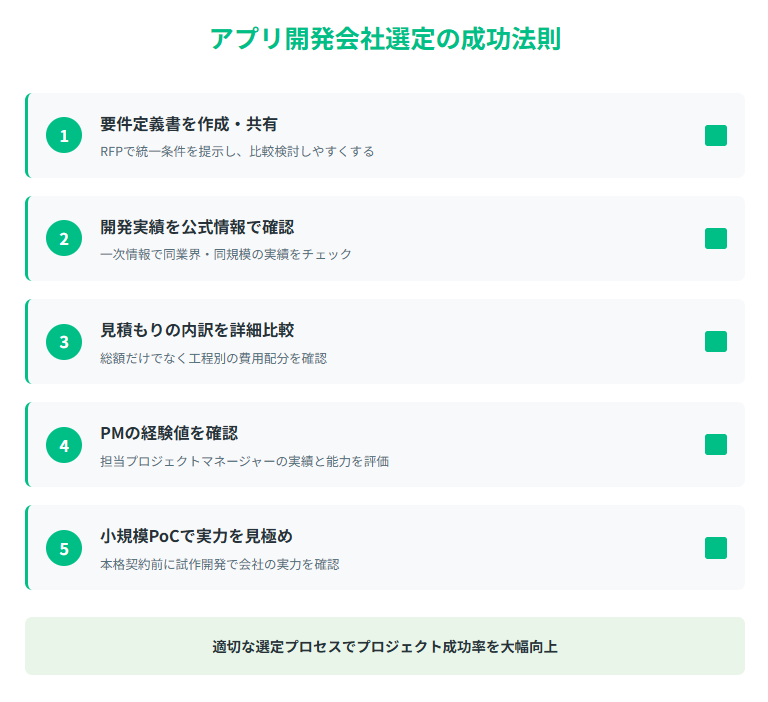Click the number 3 circle badge
The width and height of the screenshot is (768, 702).
tap(64, 341)
